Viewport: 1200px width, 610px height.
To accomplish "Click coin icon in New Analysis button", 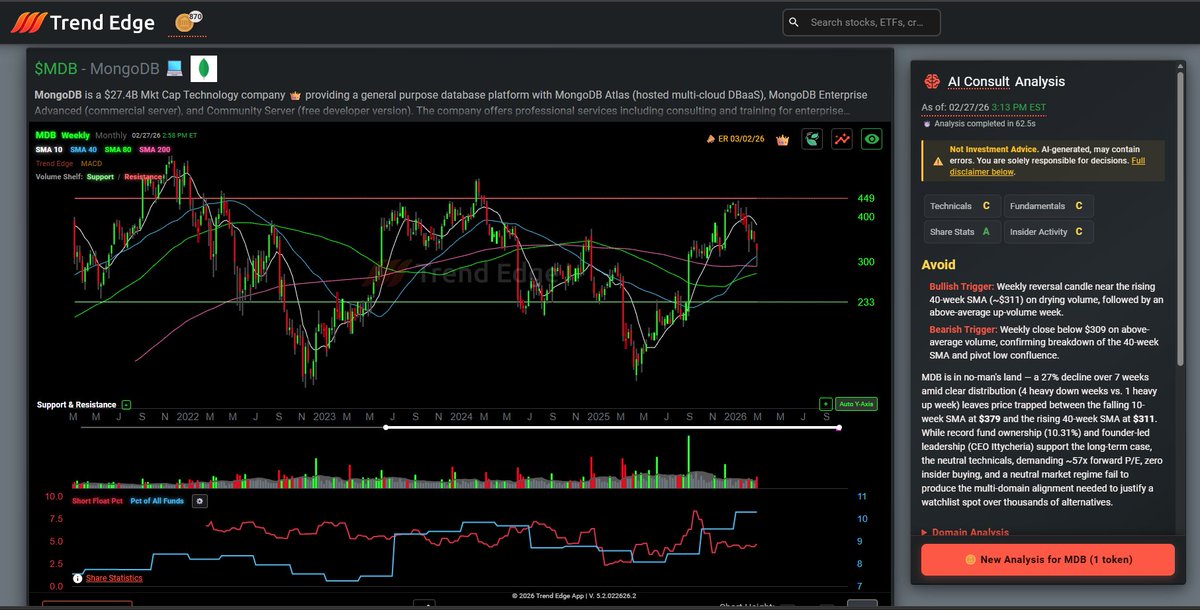I will coord(970,559).
